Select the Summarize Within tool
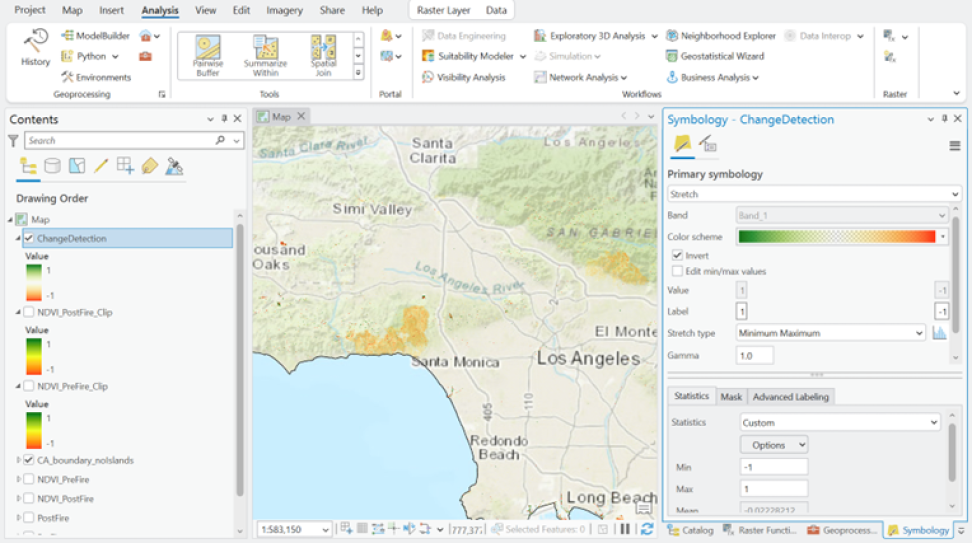 pyautogui.click(x=265, y=56)
